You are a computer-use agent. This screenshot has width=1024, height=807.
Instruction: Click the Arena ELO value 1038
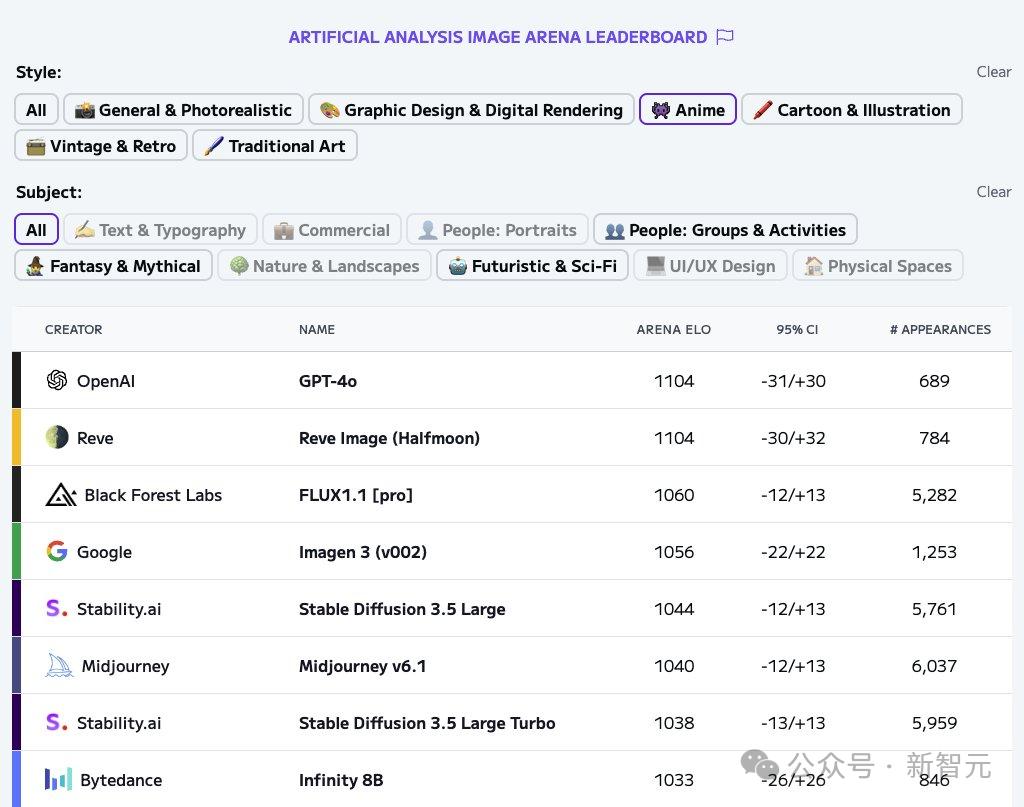(x=674, y=723)
